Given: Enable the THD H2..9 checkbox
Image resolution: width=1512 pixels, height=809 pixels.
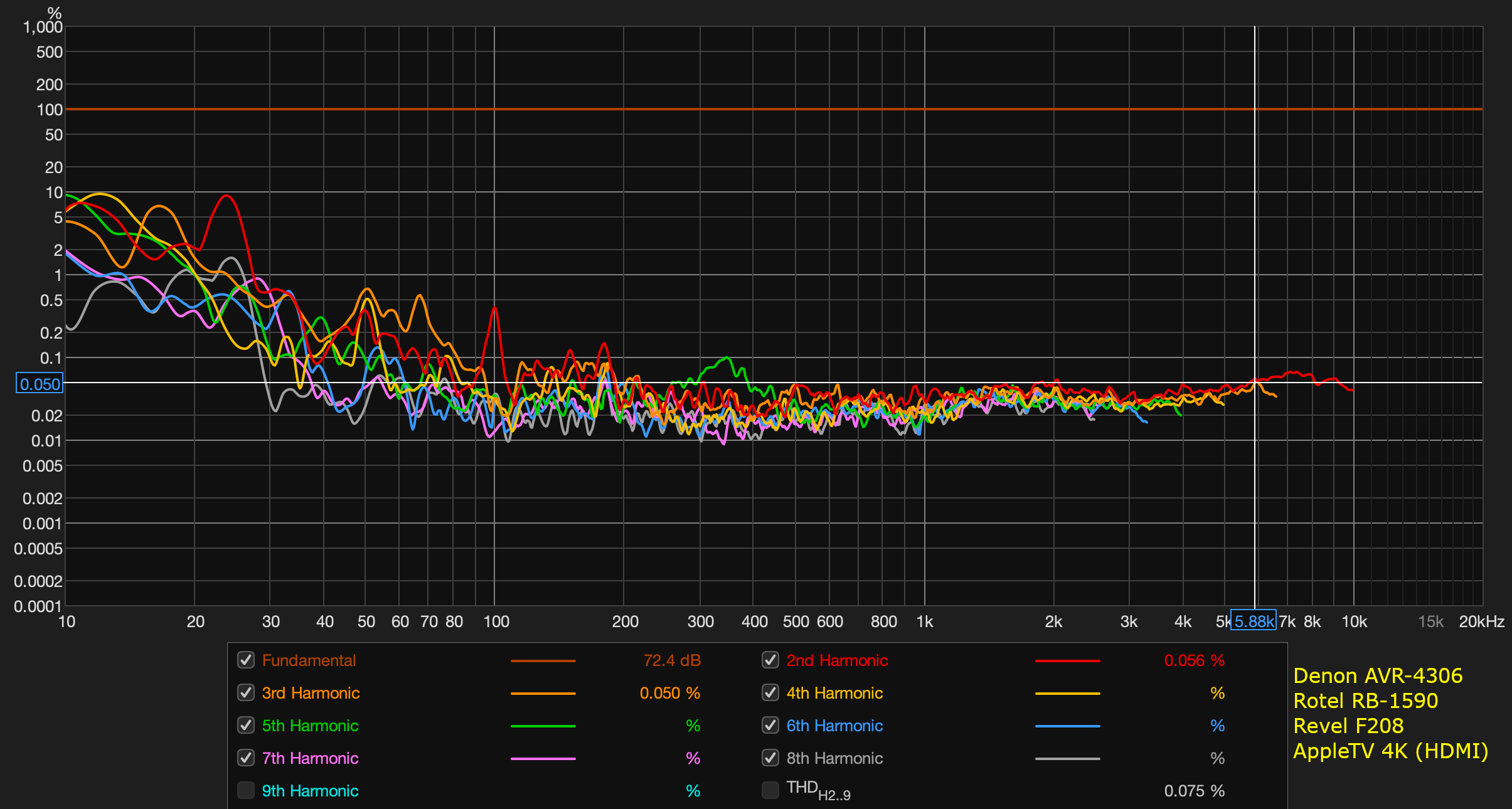Looking at the screenshot, I should [x=770, y=790].
